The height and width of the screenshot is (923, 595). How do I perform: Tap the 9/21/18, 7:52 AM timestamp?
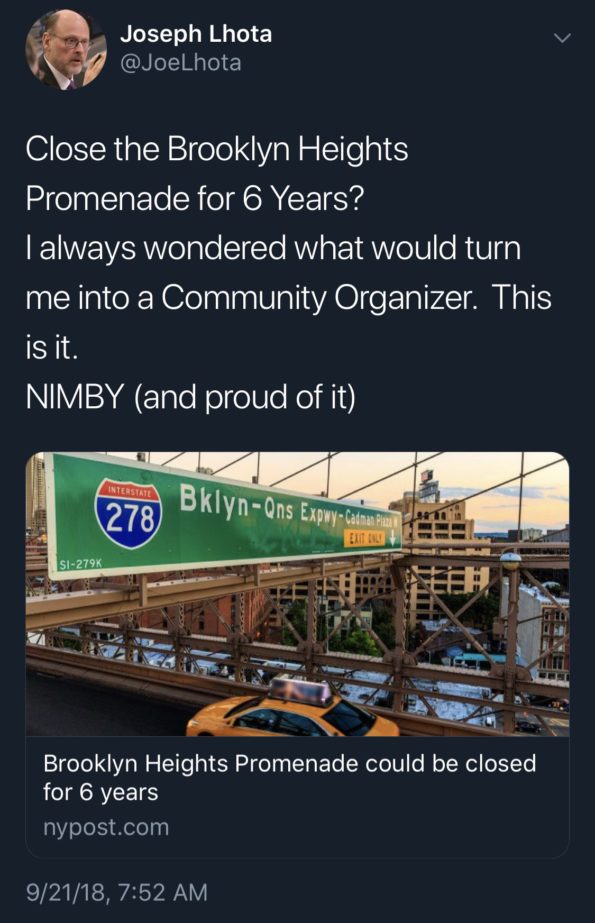click(117, 891)
